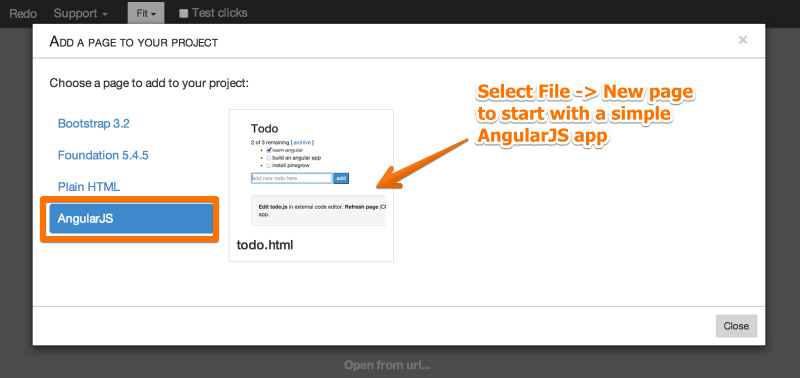Click the todo.html template name

click(x=265, y=245)
